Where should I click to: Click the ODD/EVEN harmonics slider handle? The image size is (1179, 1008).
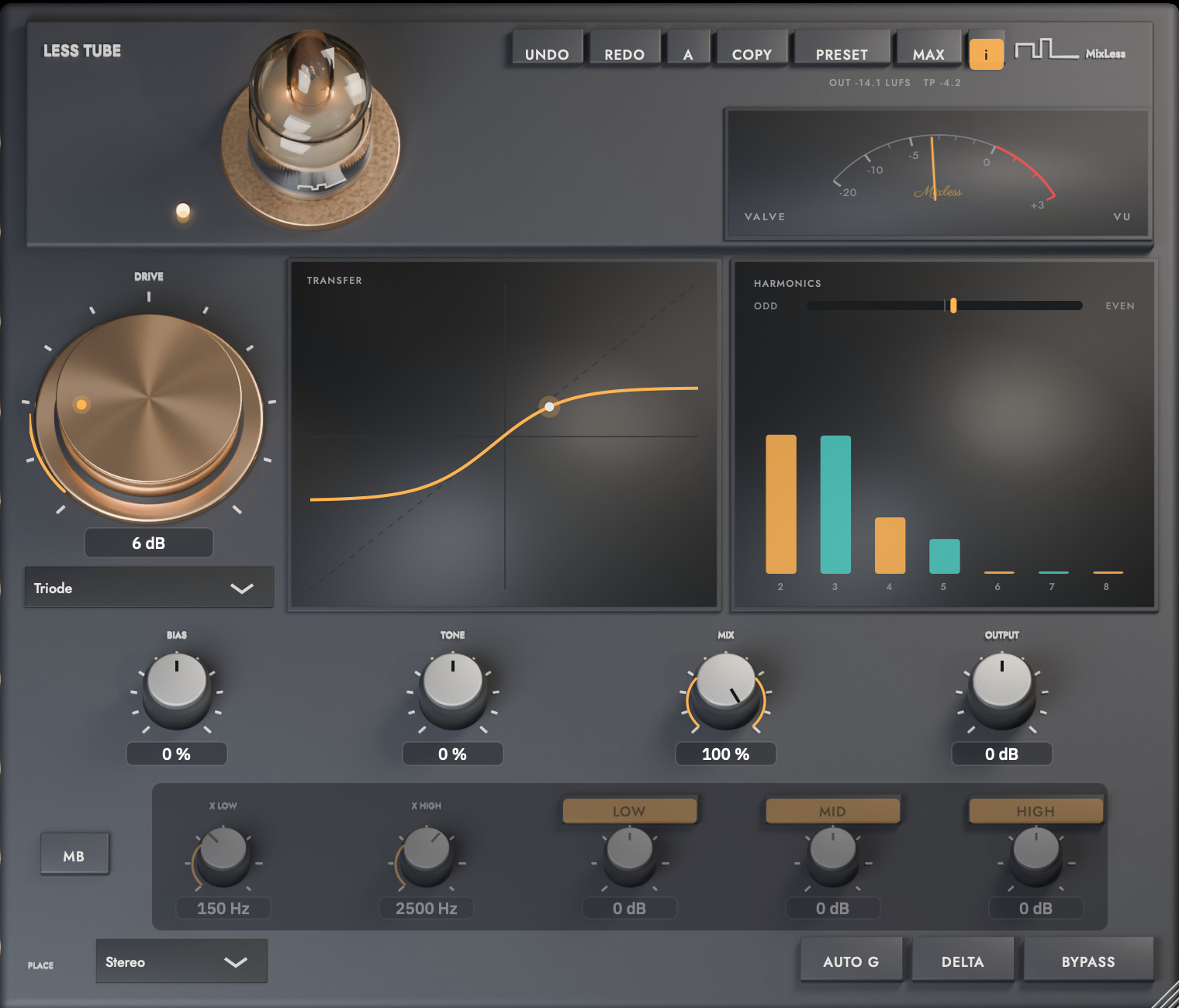(x=953, y=306)
